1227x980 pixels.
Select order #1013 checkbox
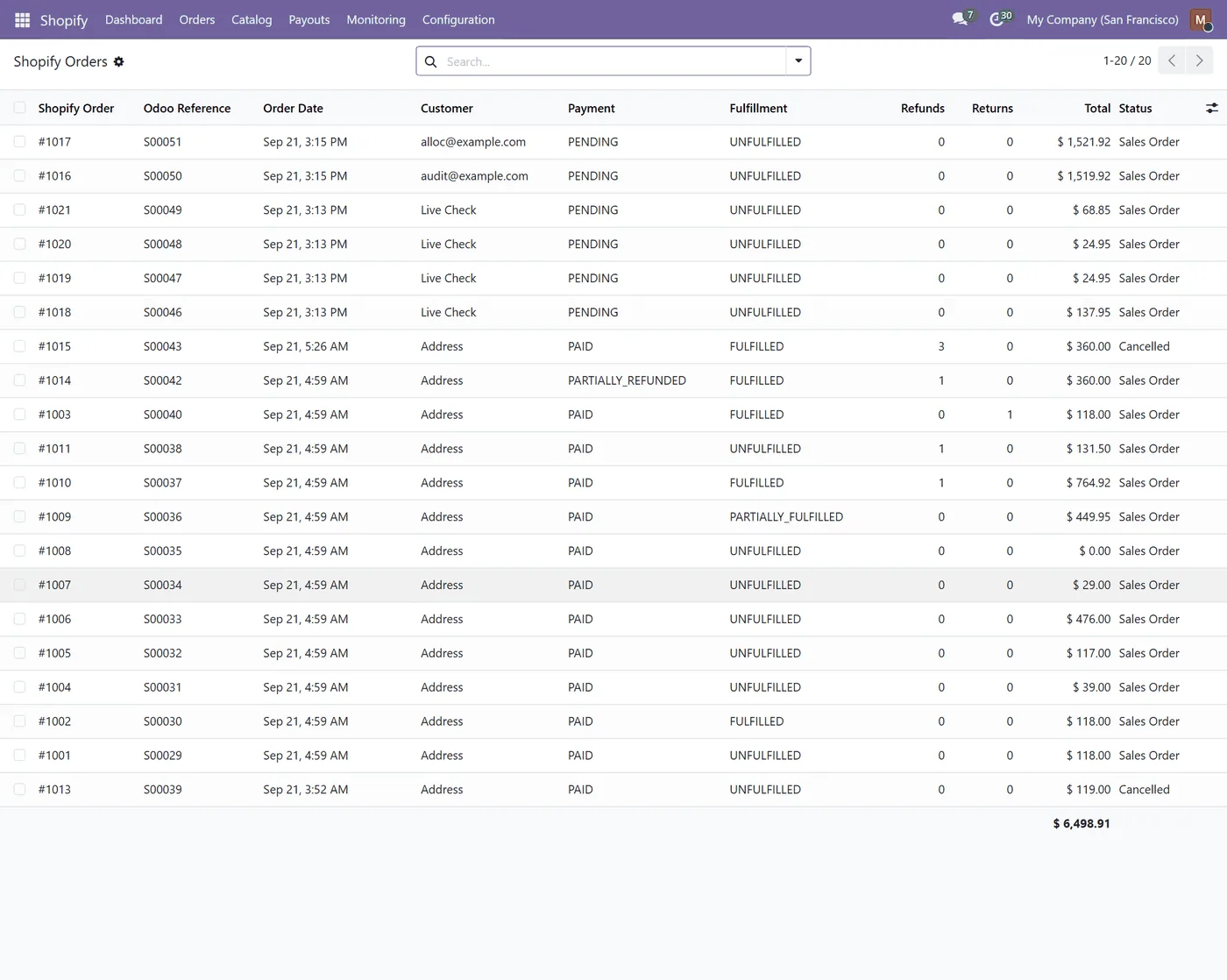(x=19, y=789)
